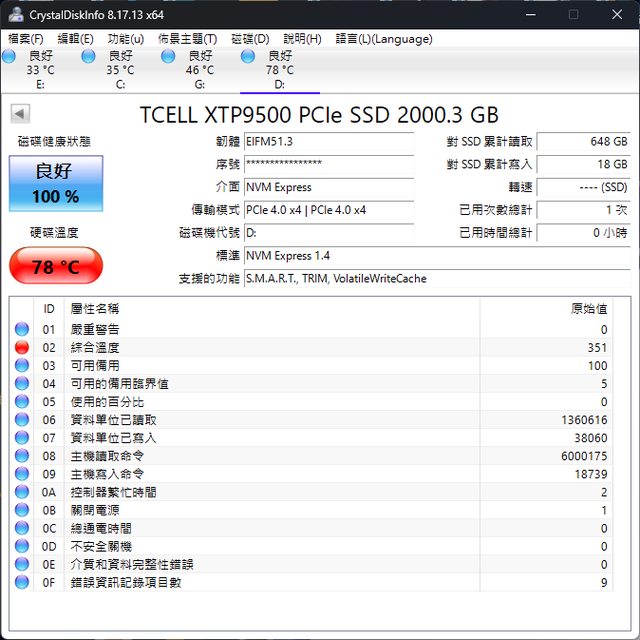This screenshot has width=640, height=640.
Task: Open the 佈景主題(T) menu
Action: click(x=187, y=39)
